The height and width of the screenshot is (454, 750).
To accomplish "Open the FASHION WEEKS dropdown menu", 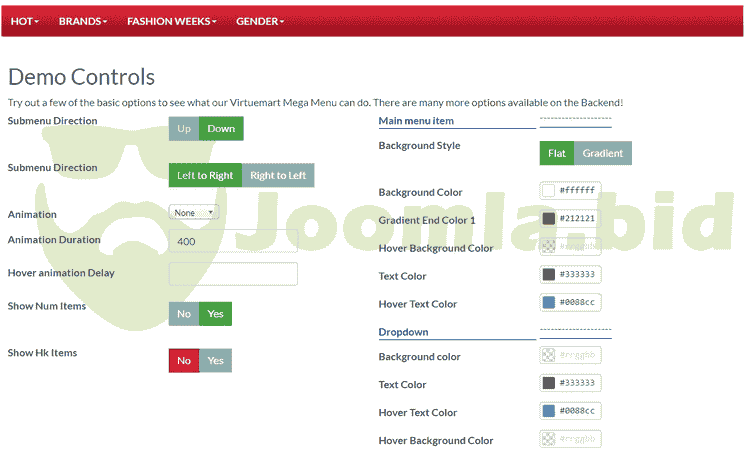I will click(171, 21).
